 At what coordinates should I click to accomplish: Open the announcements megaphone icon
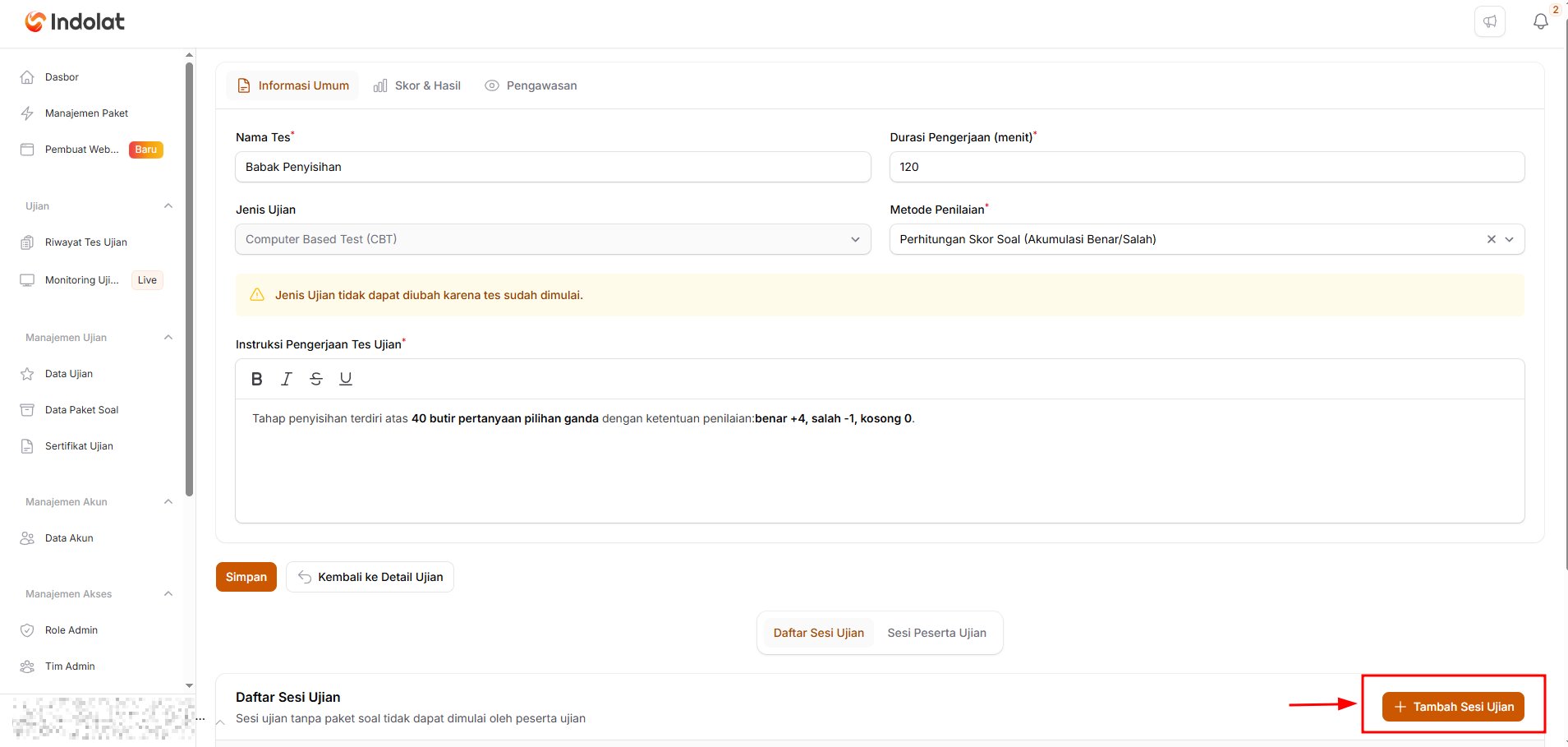pyautogui.click(x=1490, y=21)
